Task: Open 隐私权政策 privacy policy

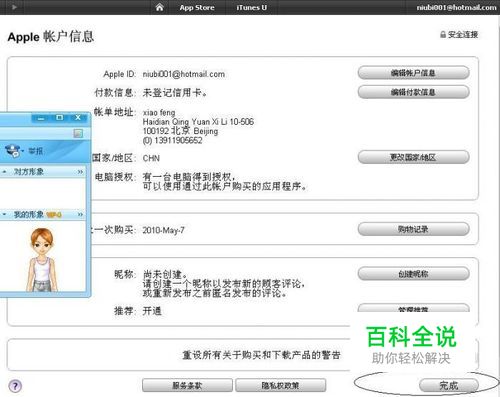Action: click(280, 386)
